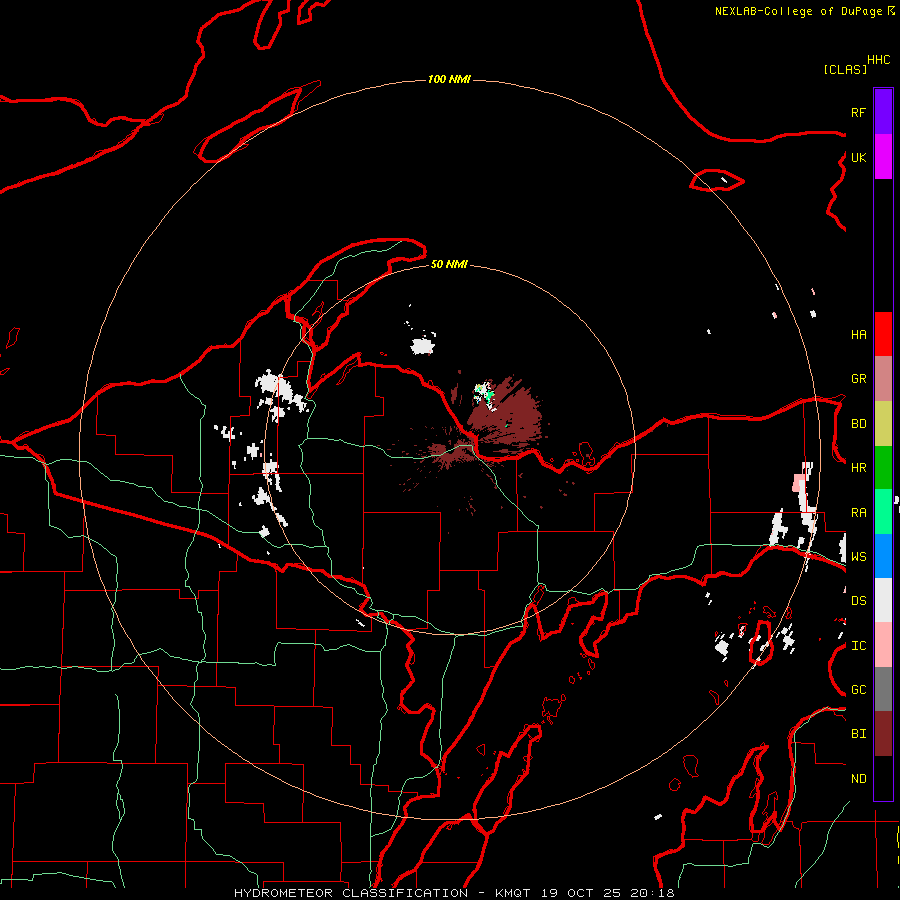Click the red HA legend swatch
The width and height of the screenshot is (900, 900).
pos(883,334)
